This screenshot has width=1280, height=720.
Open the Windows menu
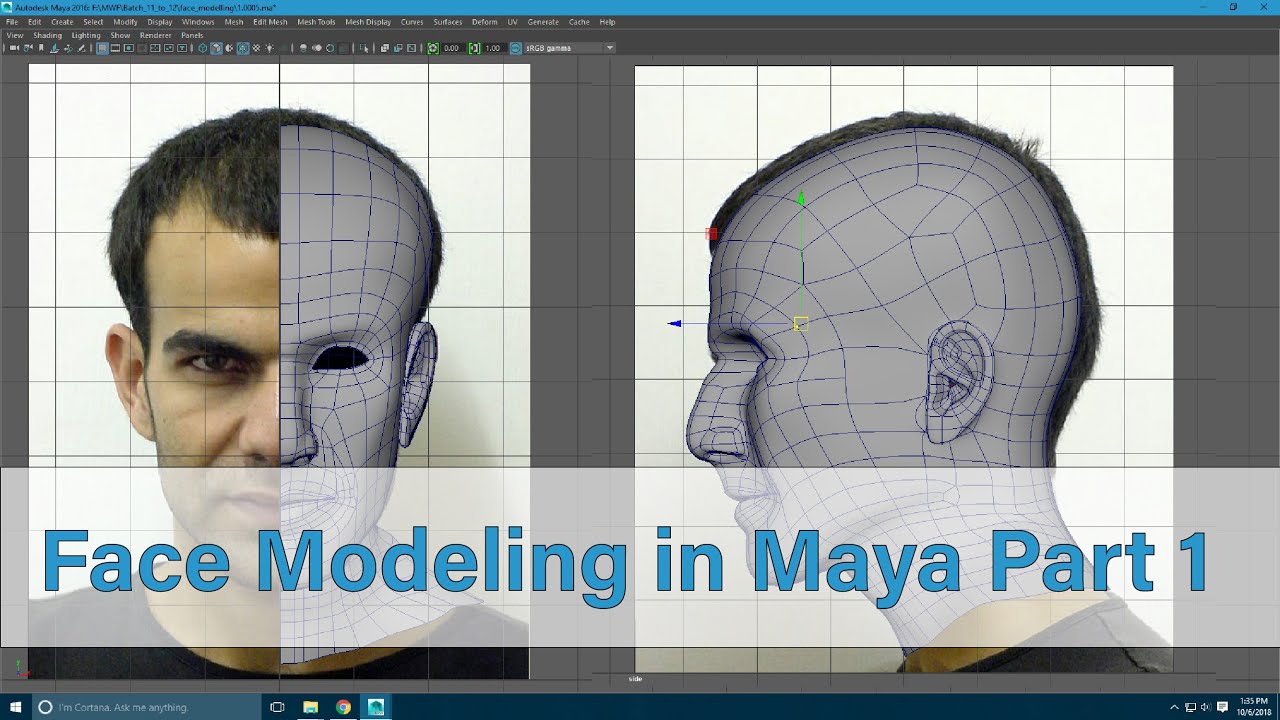click(198, 21)
